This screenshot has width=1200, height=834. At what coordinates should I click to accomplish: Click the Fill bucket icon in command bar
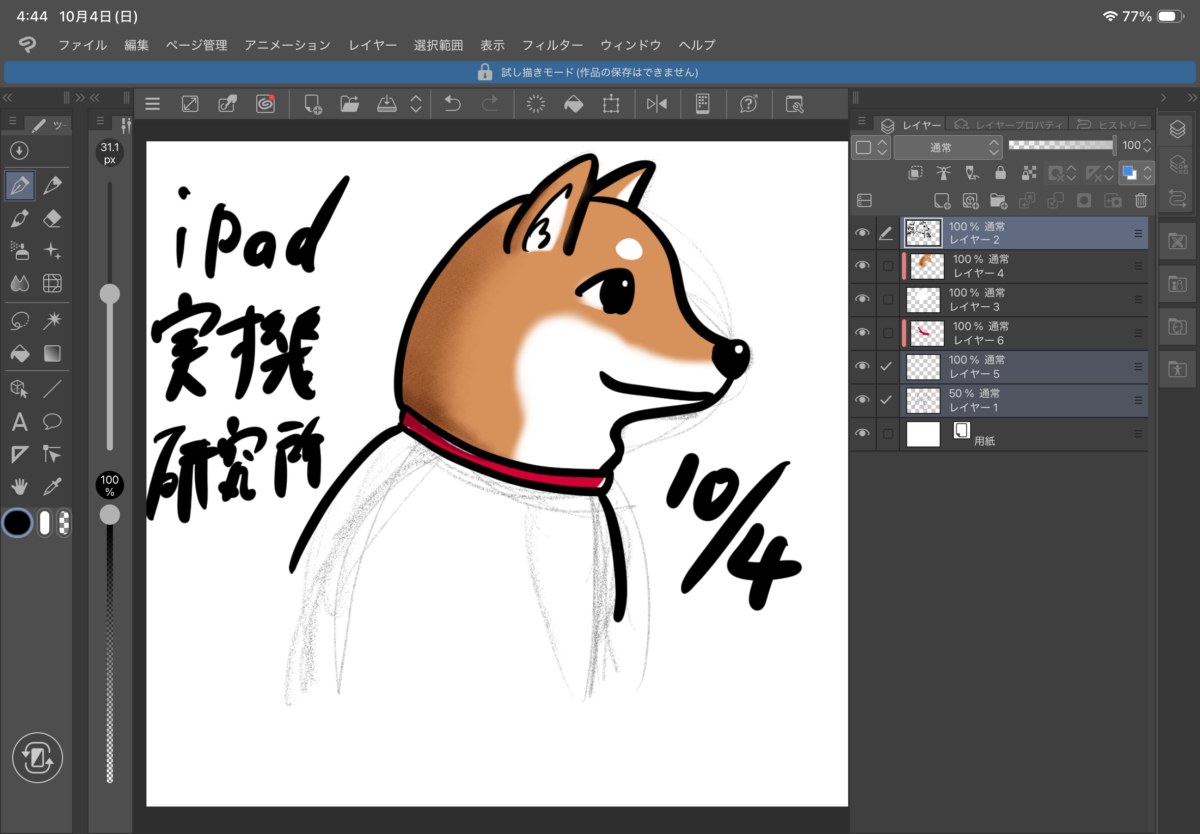pyautogui.click(x=574, y=103)
